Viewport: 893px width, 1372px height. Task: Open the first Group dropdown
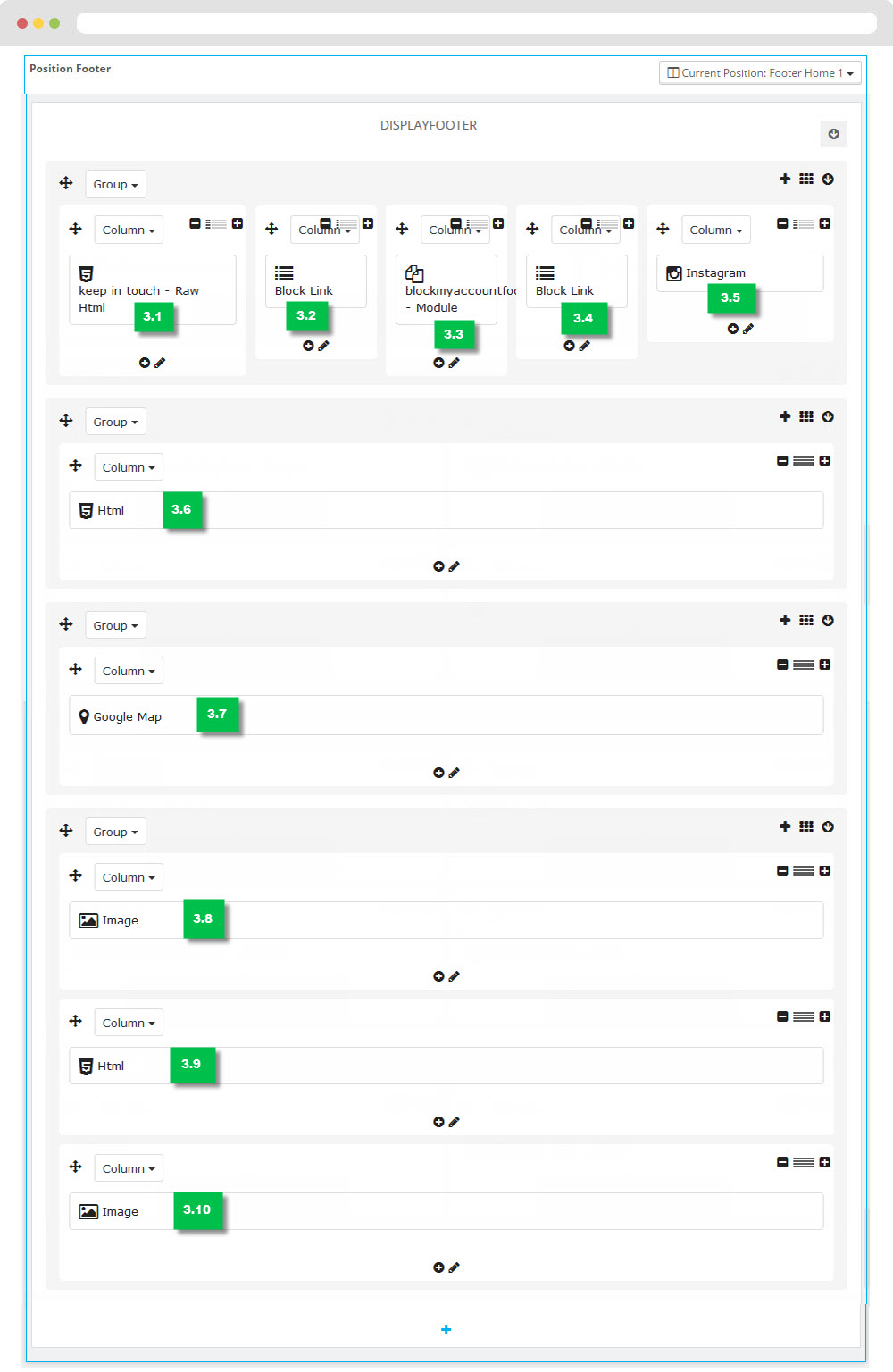(115, 184)
